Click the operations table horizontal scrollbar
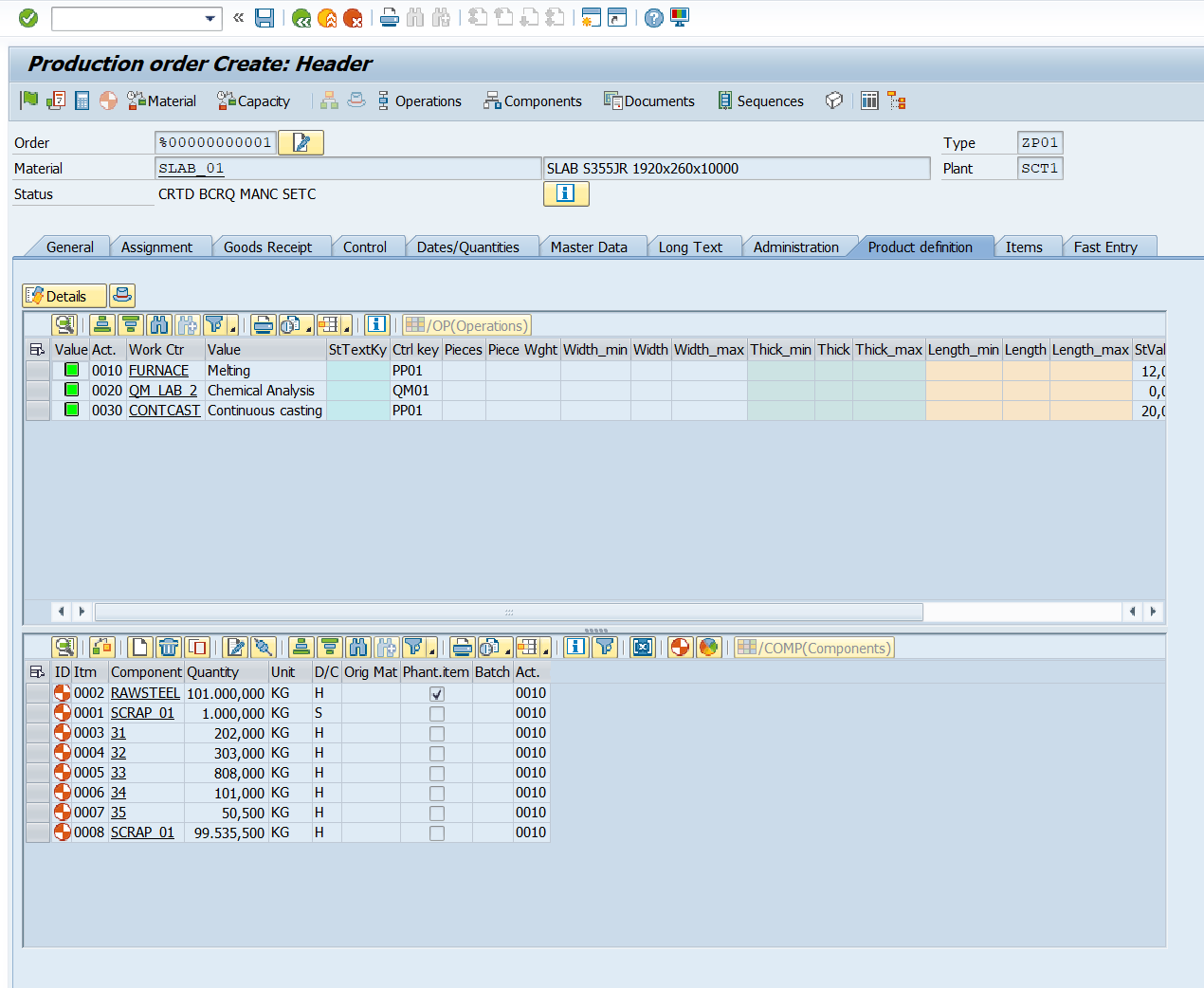 (x=508, y=612)
